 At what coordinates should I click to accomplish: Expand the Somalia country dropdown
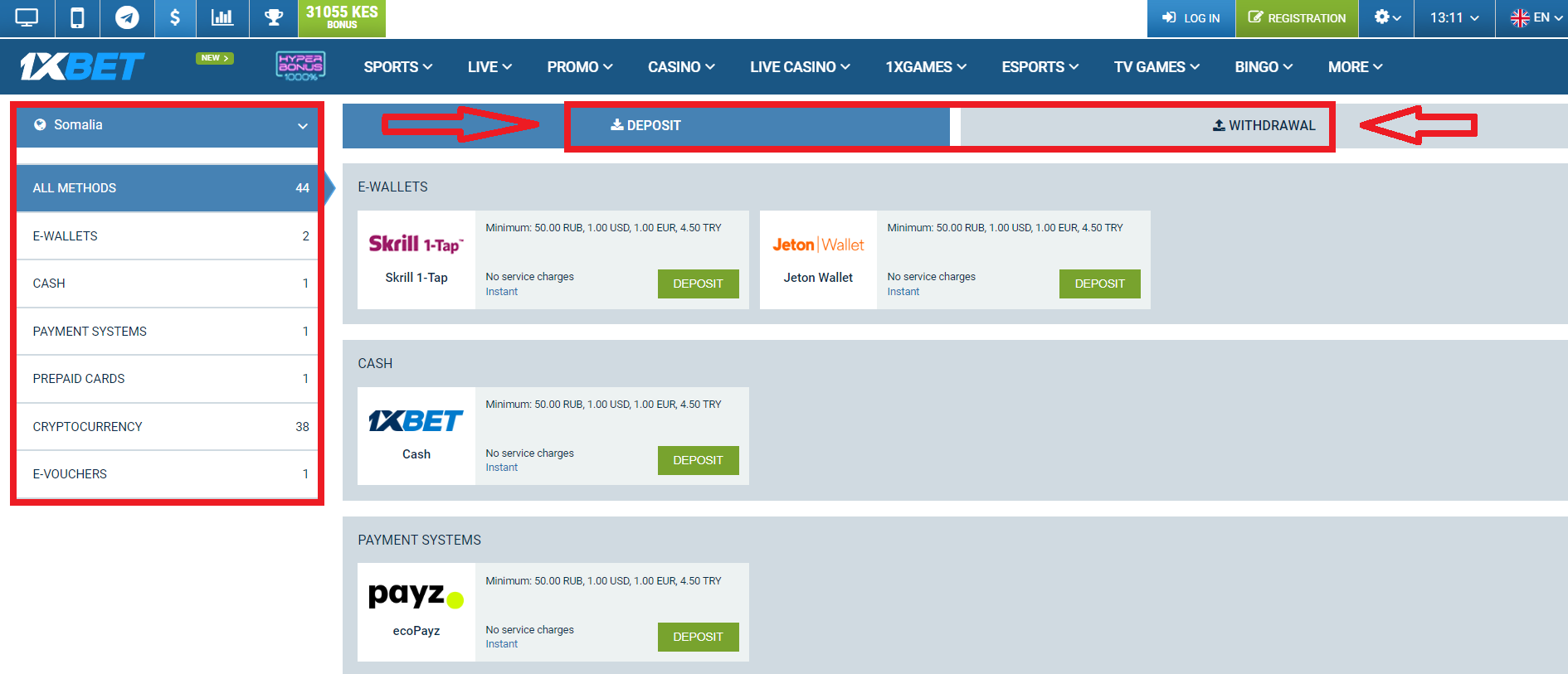point(168,126)
